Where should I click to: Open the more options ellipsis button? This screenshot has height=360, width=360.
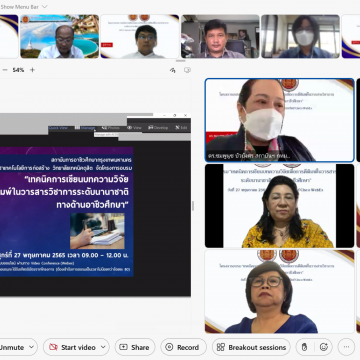pyautogui.click(x=346, y=347)
